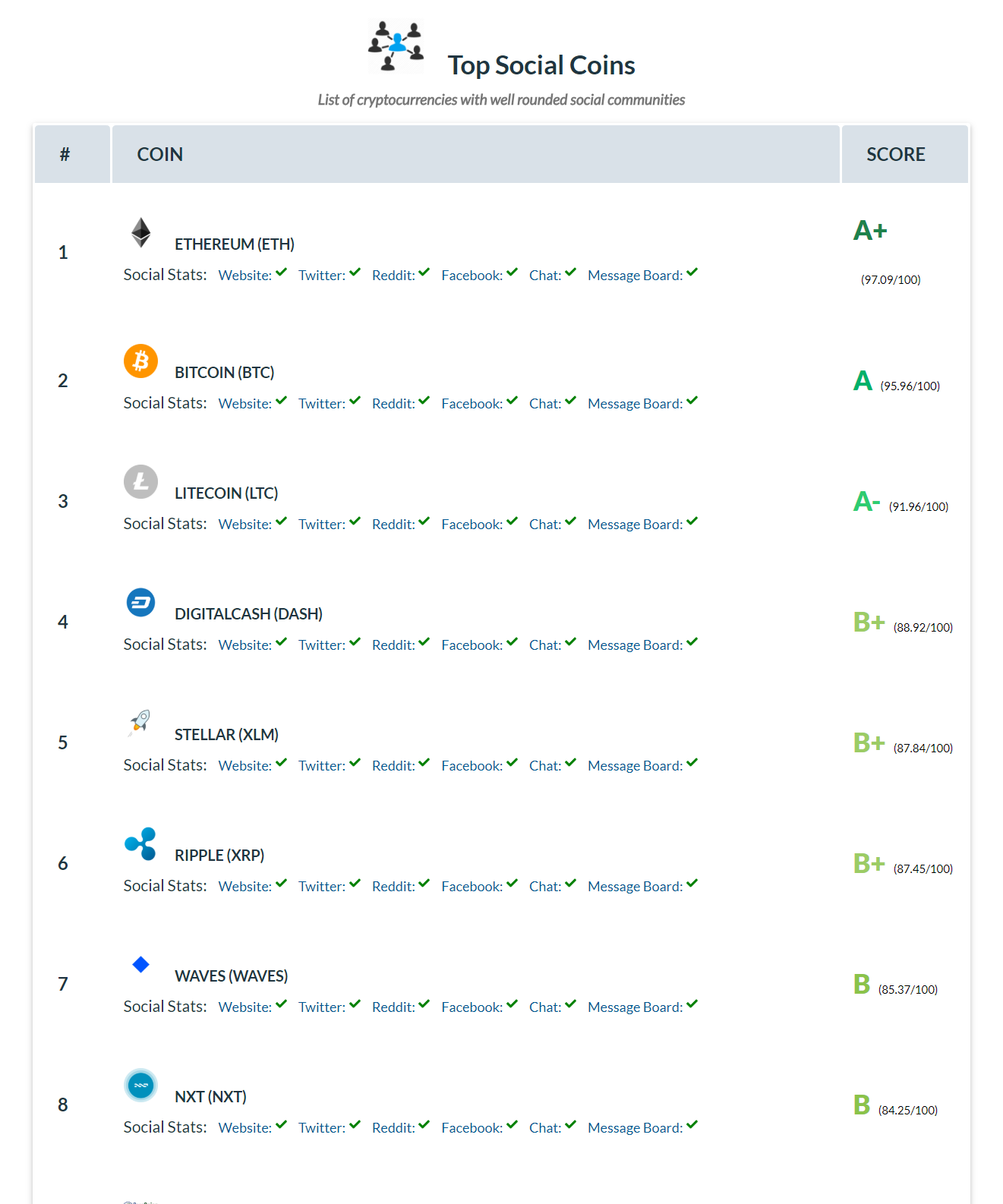This screenshot has height=1204, width=1003.
Task: Click the Top Social Coins heading
Action: click(541, 65)
